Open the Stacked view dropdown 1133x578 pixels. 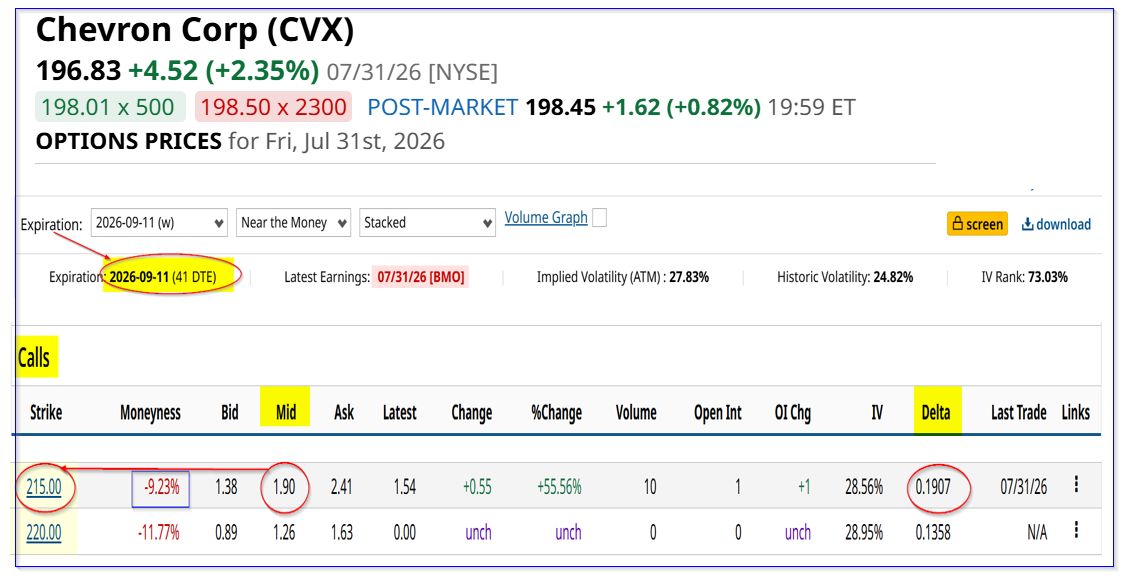[427, 223]
